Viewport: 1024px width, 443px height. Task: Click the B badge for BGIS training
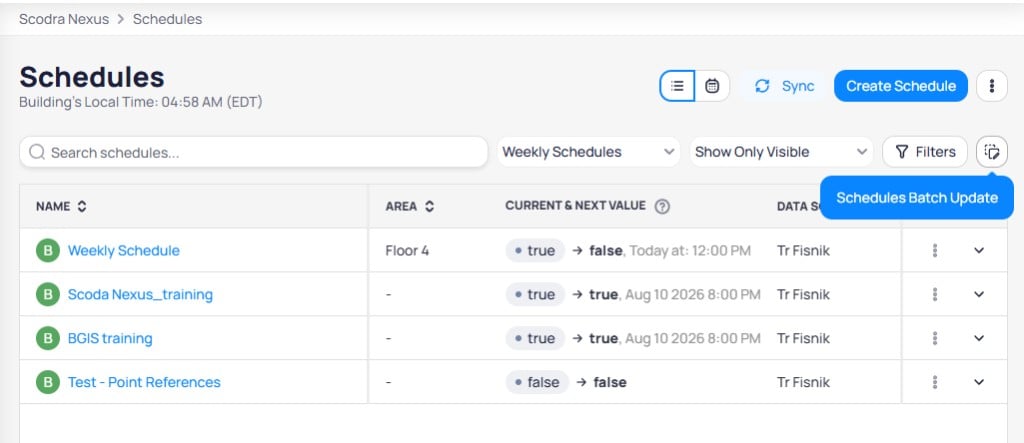(48, 338)
